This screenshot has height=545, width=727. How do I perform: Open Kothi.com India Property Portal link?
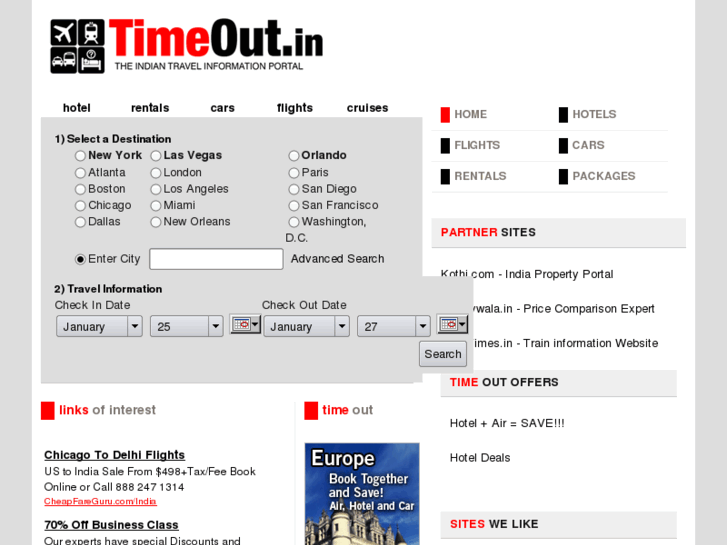527,275
